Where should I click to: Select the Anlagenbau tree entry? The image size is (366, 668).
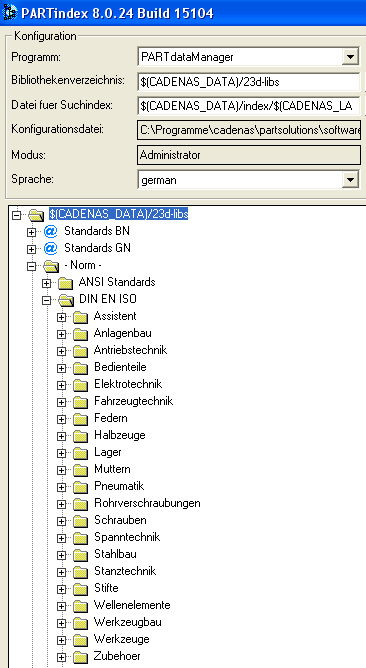tap(123, 333)
